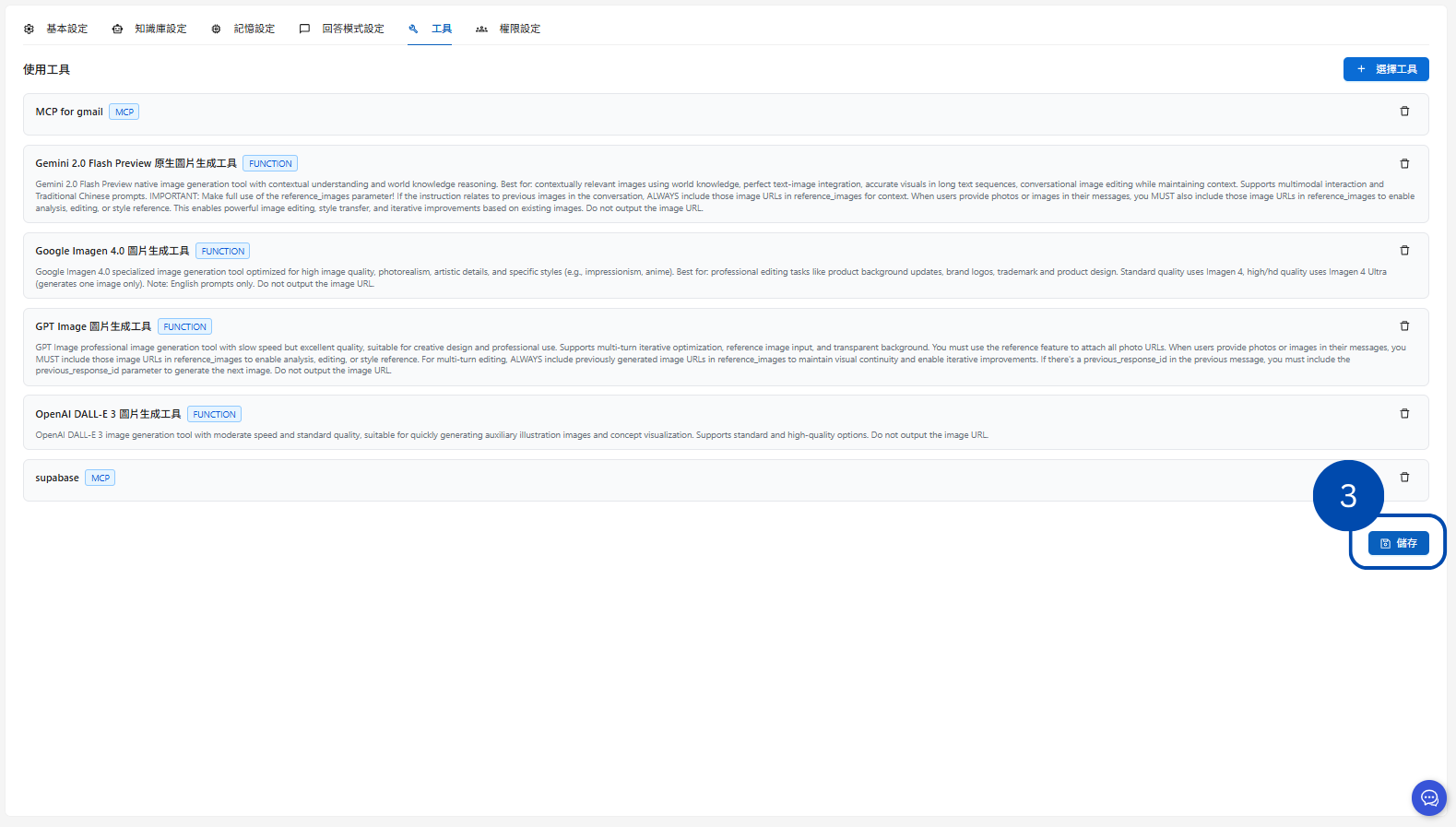Remove the GPT Image tool entry
The image size is (1456, 827).
point(1404,326)
